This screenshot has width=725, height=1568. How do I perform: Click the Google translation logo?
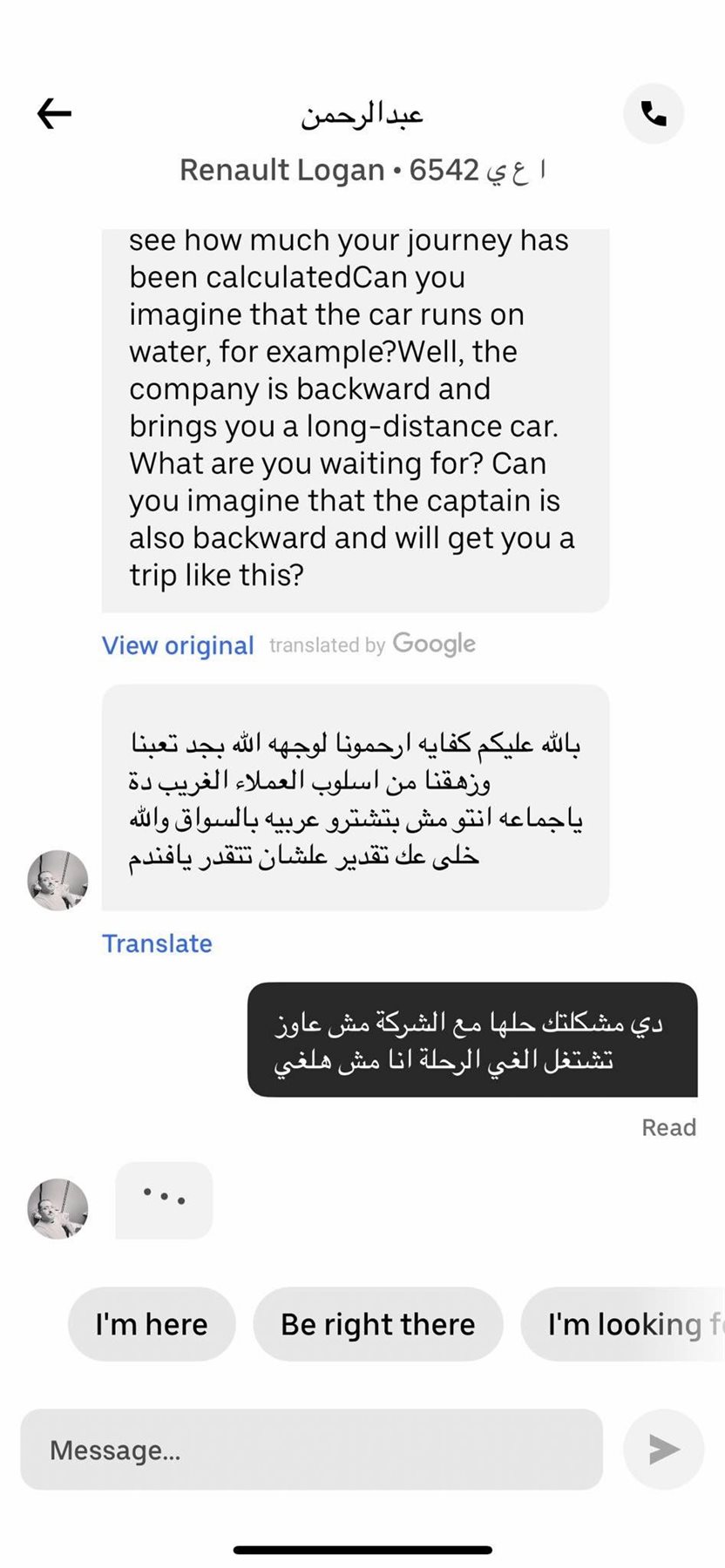(434, 644)
